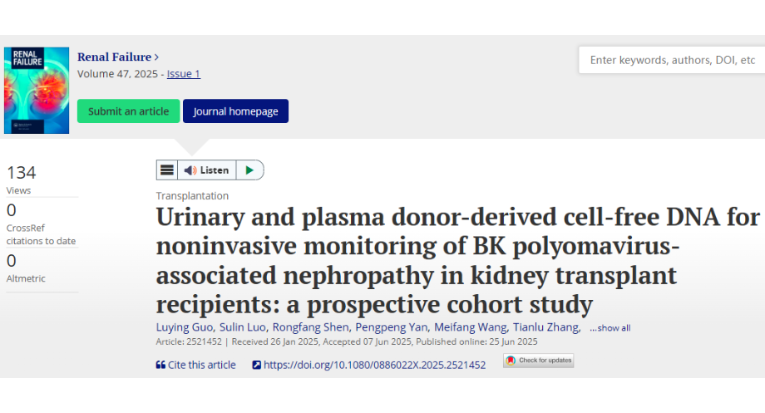Focus the keyword search field
This screenshot has height=413, width=765.
[672, 60]
